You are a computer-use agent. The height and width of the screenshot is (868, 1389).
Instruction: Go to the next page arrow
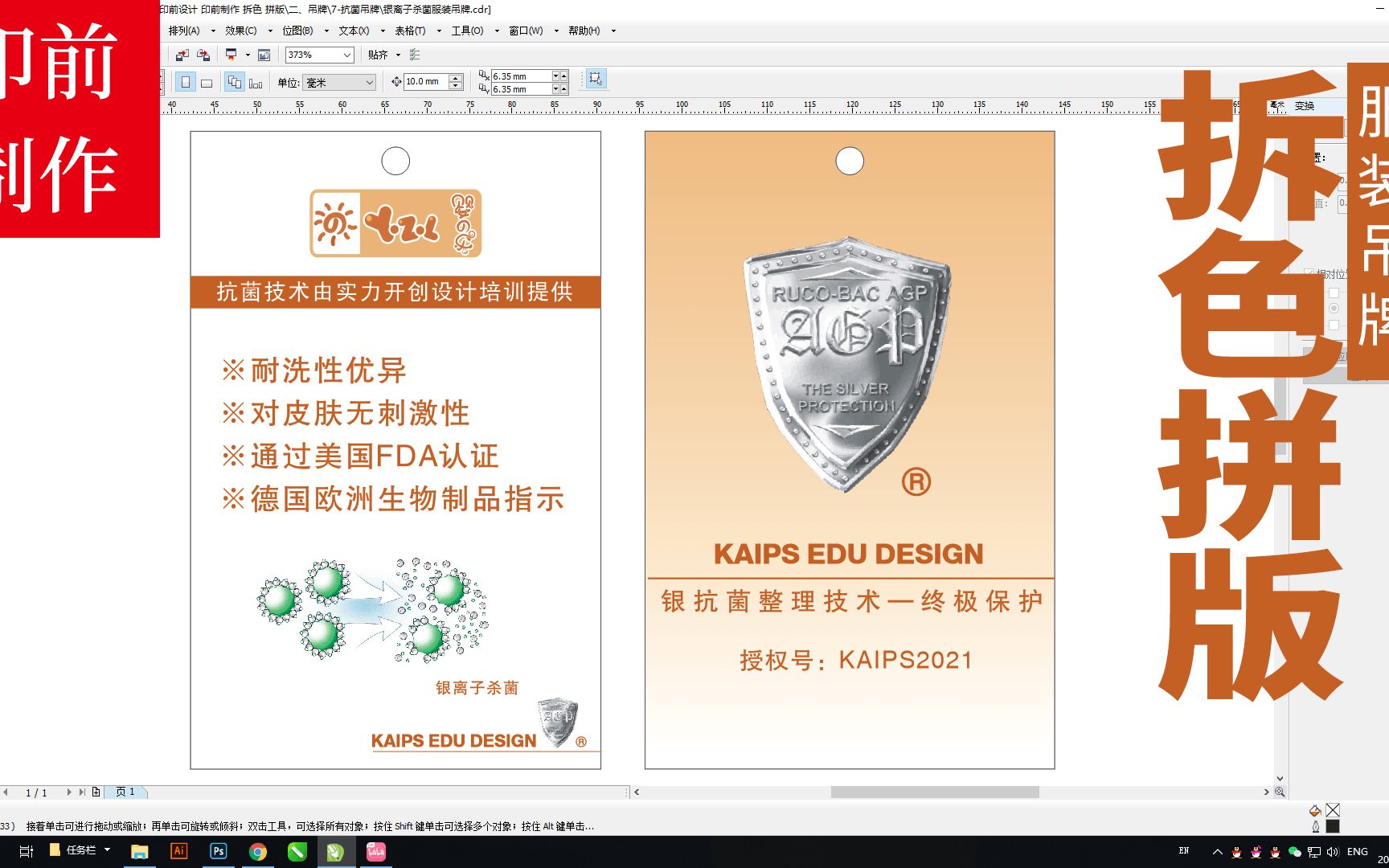click(68, 792)
